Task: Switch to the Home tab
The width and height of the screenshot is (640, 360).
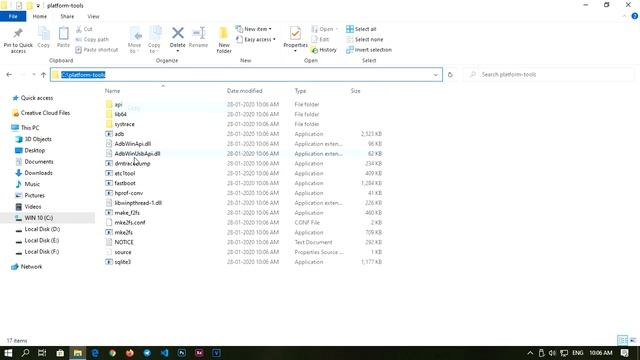Action: [x=40, y=16]
